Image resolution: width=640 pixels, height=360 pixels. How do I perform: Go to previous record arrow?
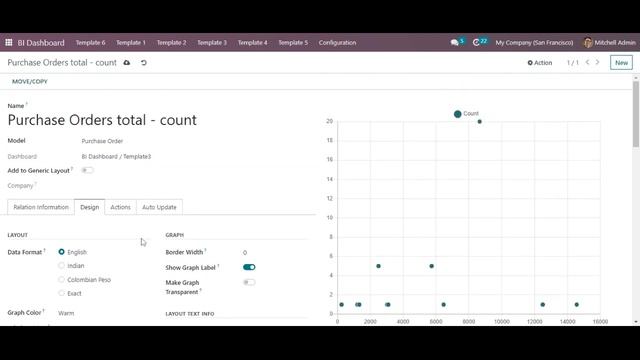coord(587,62)
